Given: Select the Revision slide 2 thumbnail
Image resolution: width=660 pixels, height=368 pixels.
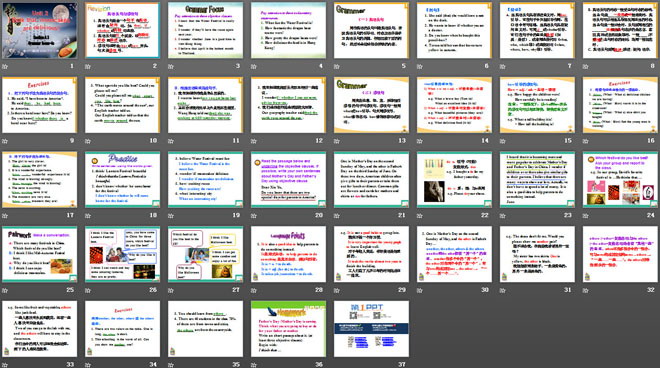Looking at the screenshot, I should [x=122, y=30].
